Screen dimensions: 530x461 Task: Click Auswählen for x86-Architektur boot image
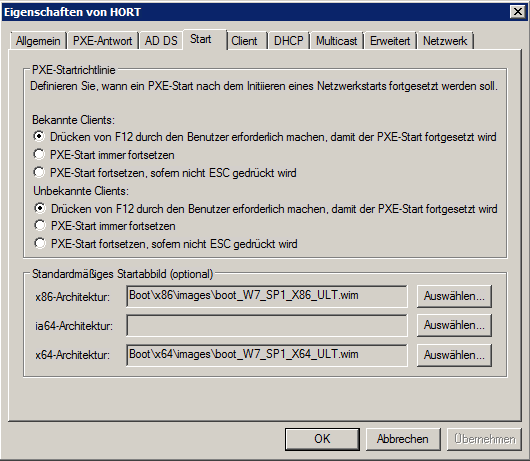click(454, 296)
